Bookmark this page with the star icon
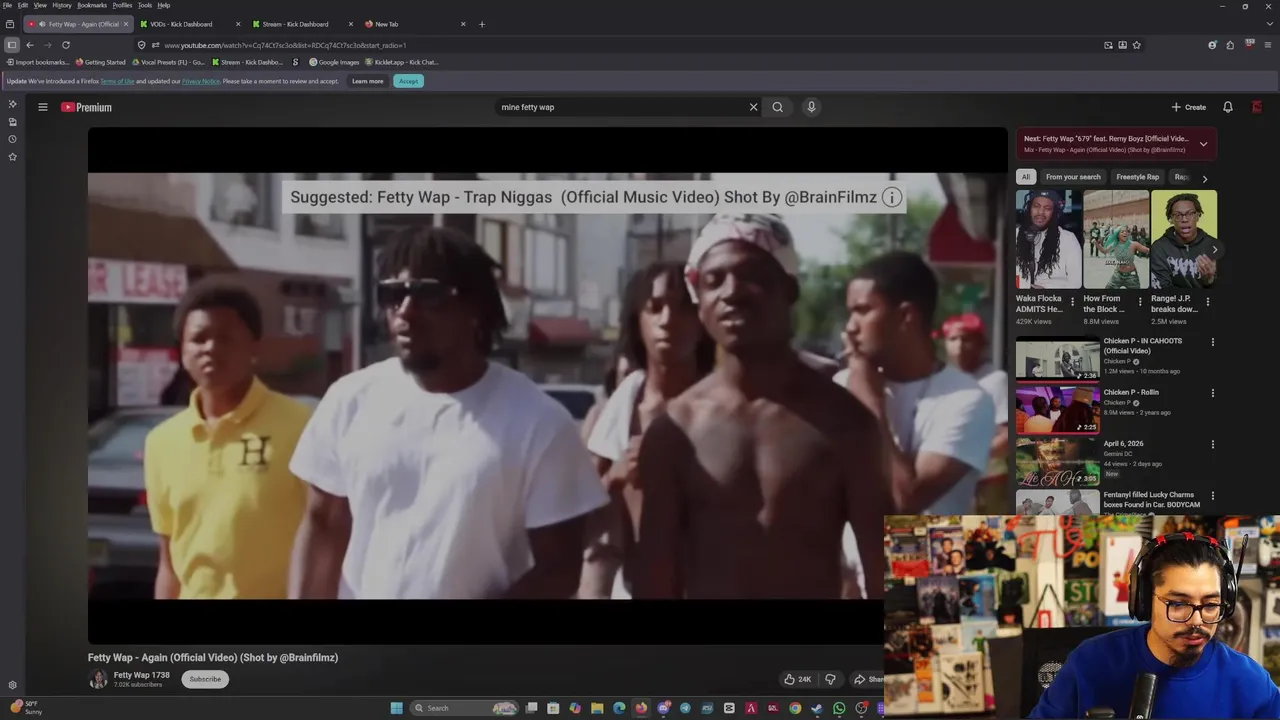The width and height of the screenshot is (1280, 720). pyautogui.click(x=1137, y=45)
